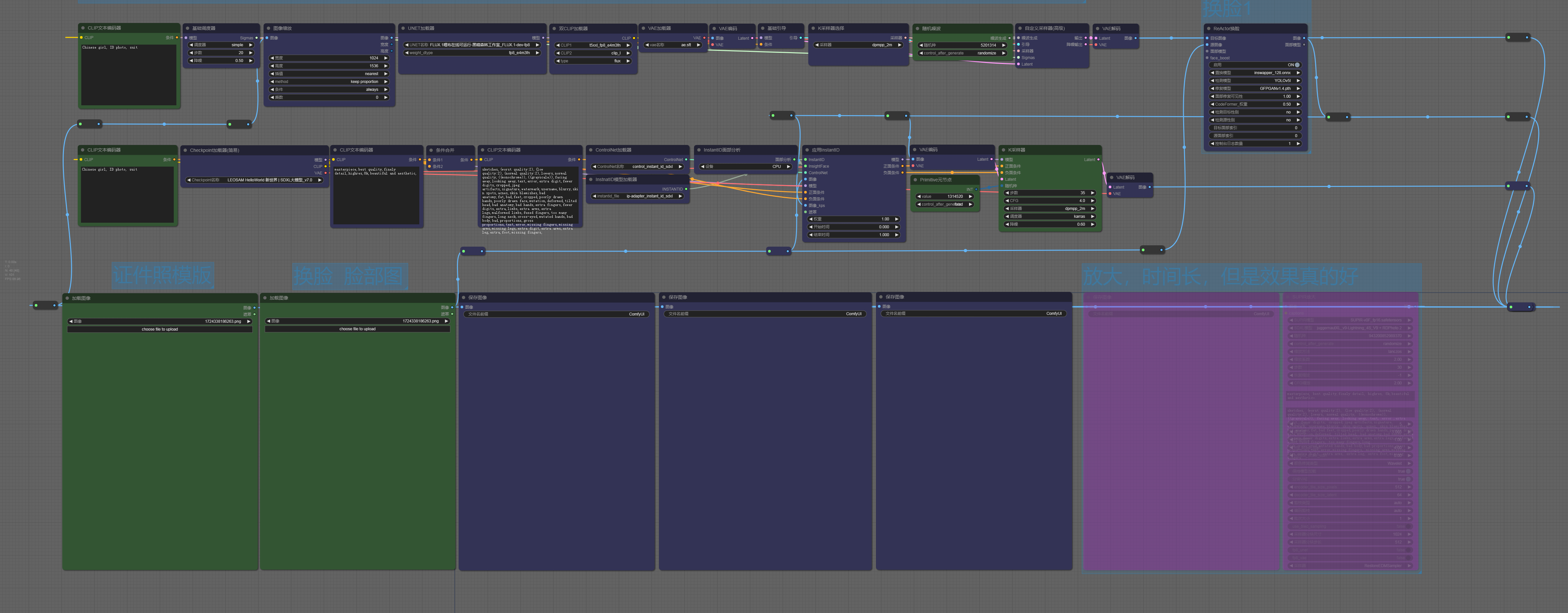Collapse the K采样器 node via its title dot
This screenshot has width=1568, height=613.
pyautogui.click(x=1003, y=150)
